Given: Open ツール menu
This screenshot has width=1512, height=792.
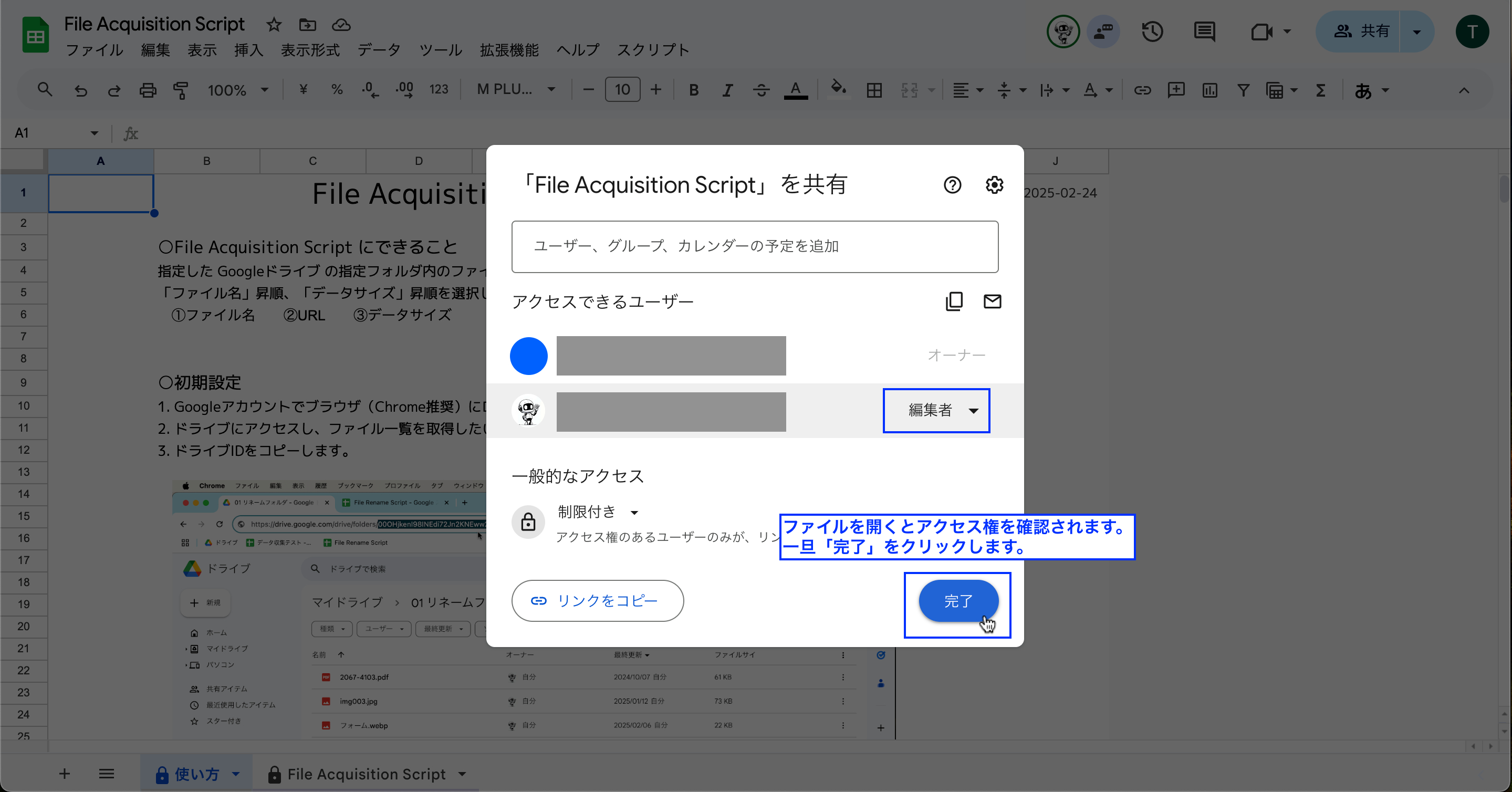Looking at the screenshot, I should pos(440,50).
